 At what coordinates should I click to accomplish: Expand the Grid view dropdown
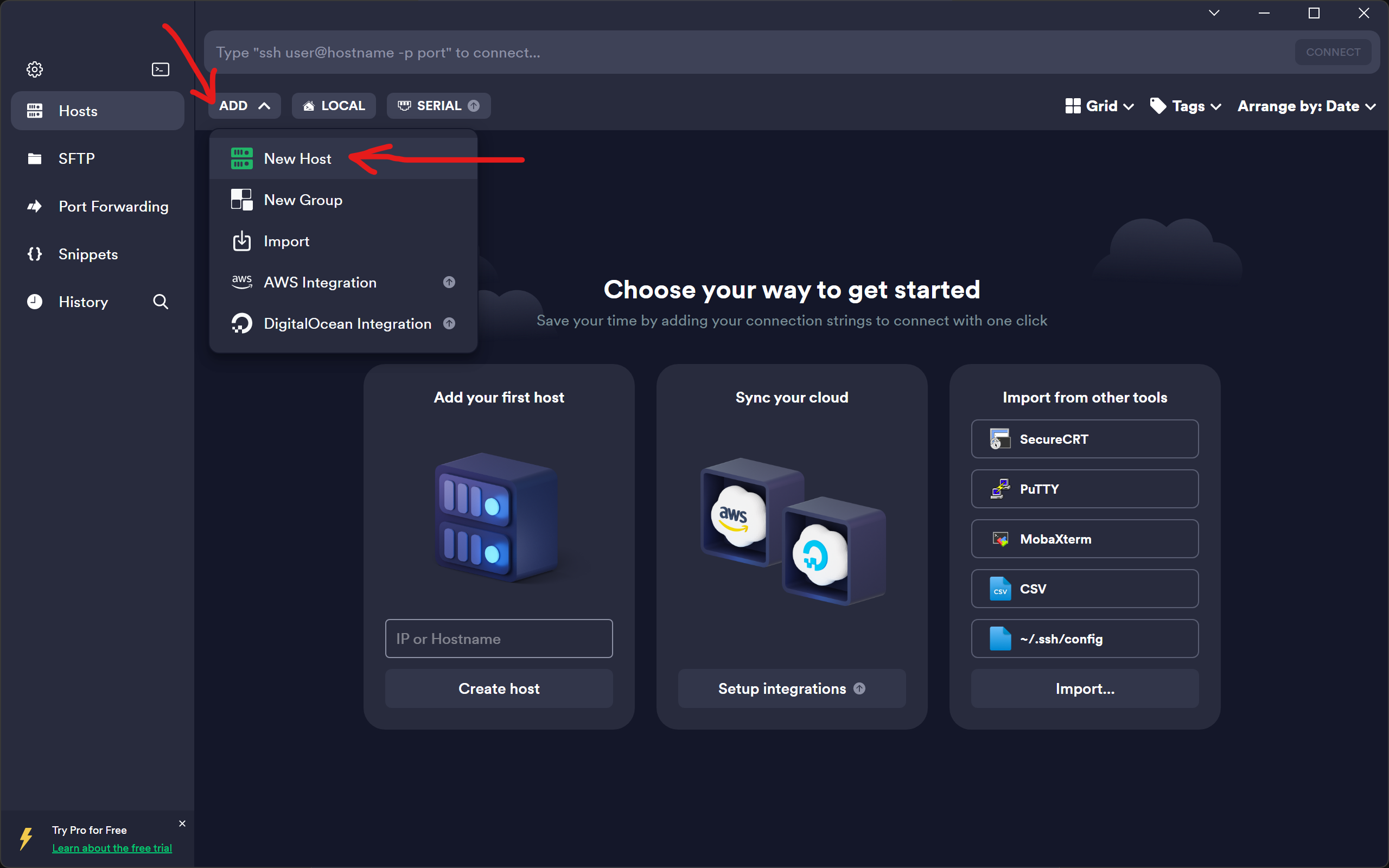click(1099, 106)
